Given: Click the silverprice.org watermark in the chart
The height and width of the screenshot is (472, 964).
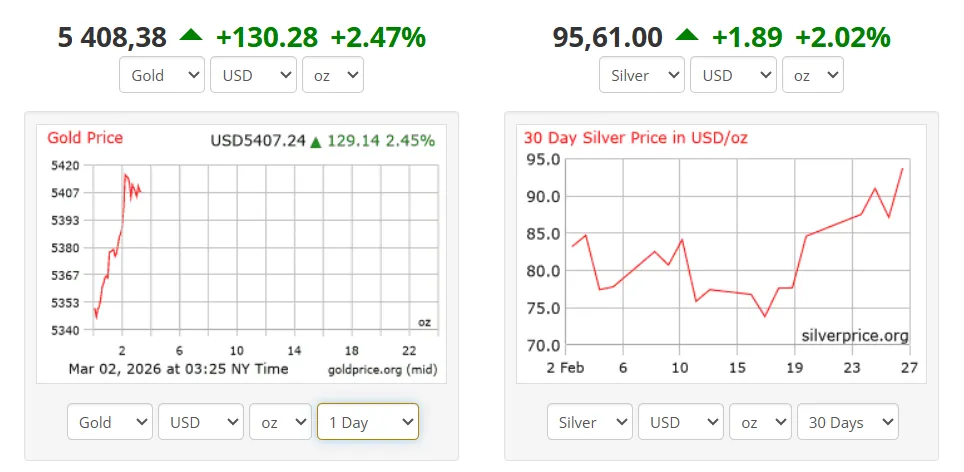Looking at the screenshot, I should tap(855, 336).
